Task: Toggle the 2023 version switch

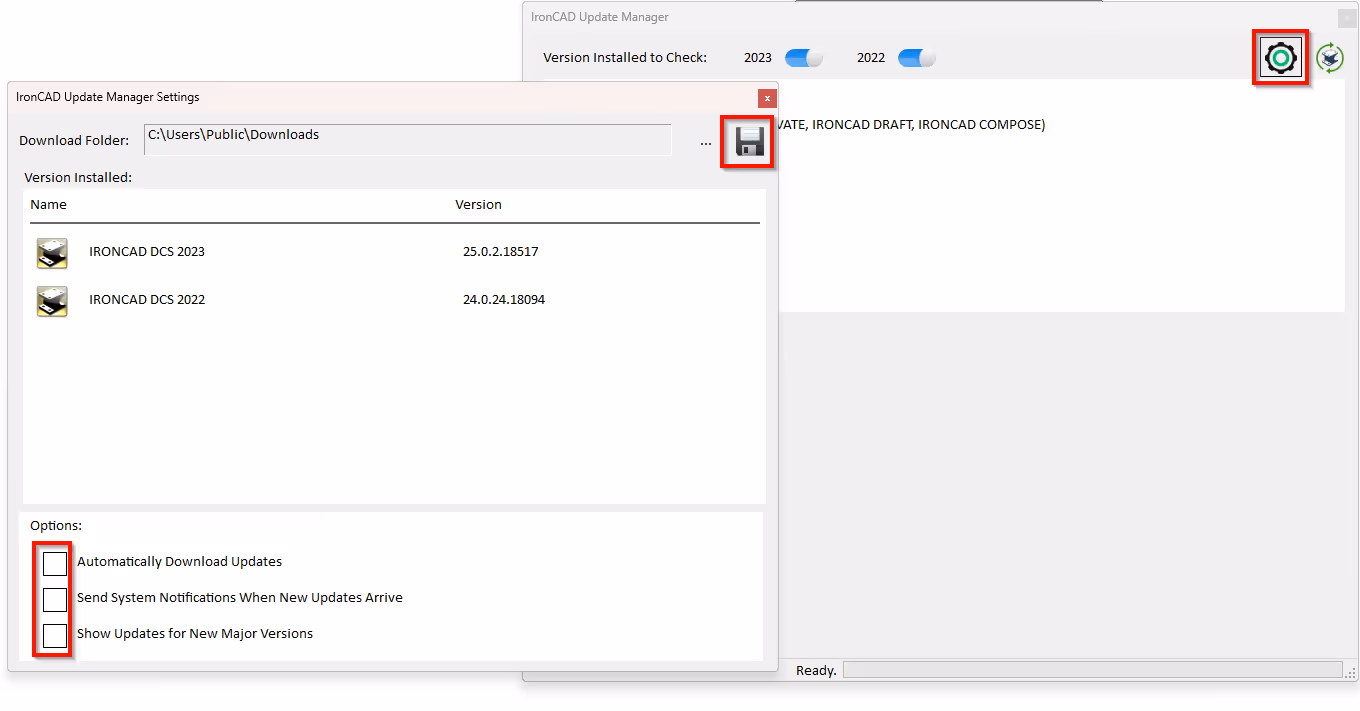Action: (x=804, y=58)
